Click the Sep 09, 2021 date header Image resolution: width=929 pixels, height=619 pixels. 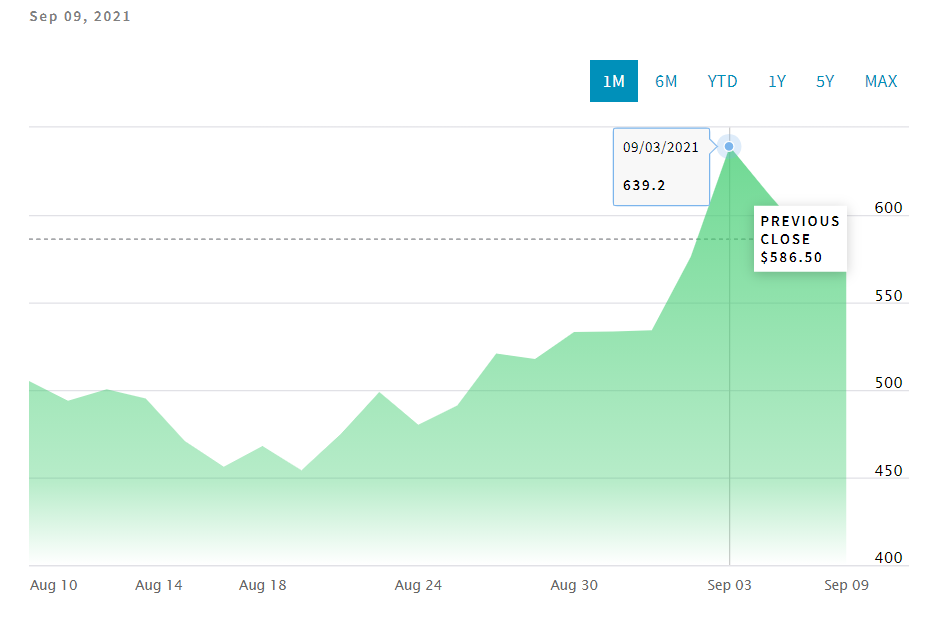[80, 17]
